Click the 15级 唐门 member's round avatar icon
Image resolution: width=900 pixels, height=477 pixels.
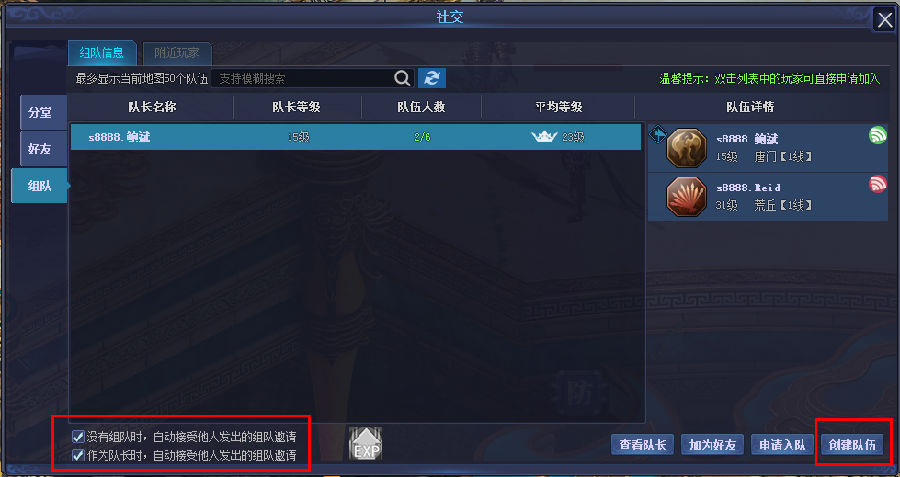pyautogui.click(x=686, y=148)
